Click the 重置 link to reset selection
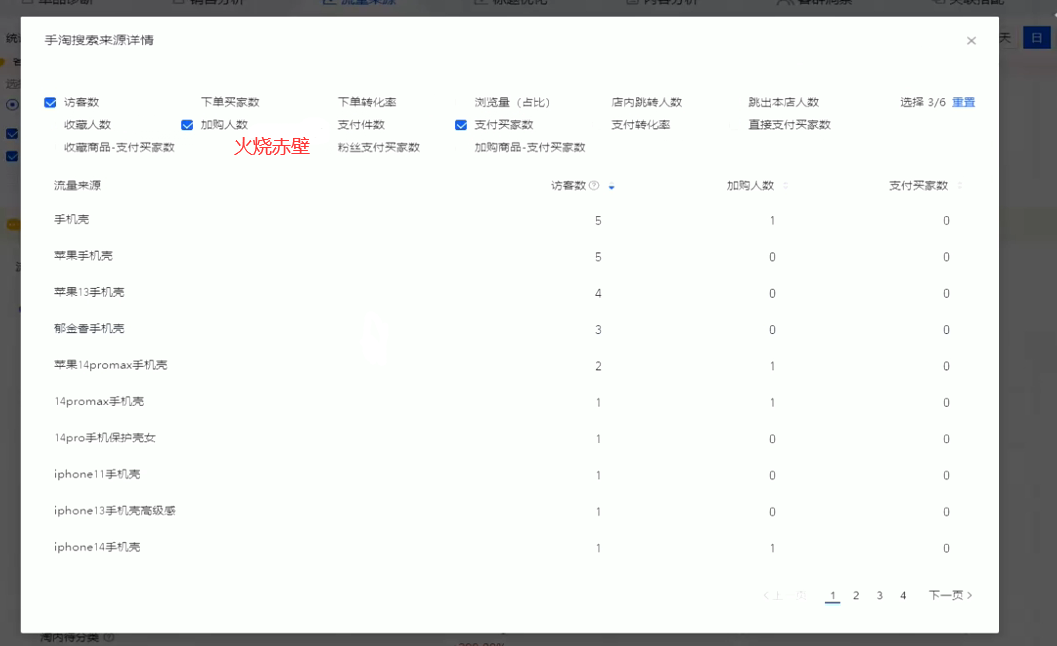This screenshot has width=1057, height=646. [x=963, y=102]
